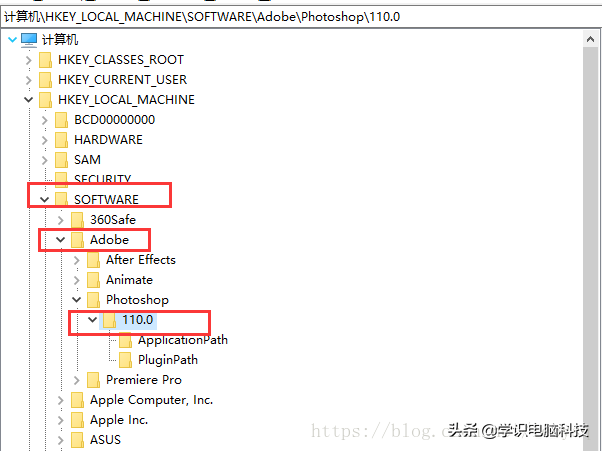Expand the SAM key
This screenshot has height=451, width=602.
[x=45, y=160]
